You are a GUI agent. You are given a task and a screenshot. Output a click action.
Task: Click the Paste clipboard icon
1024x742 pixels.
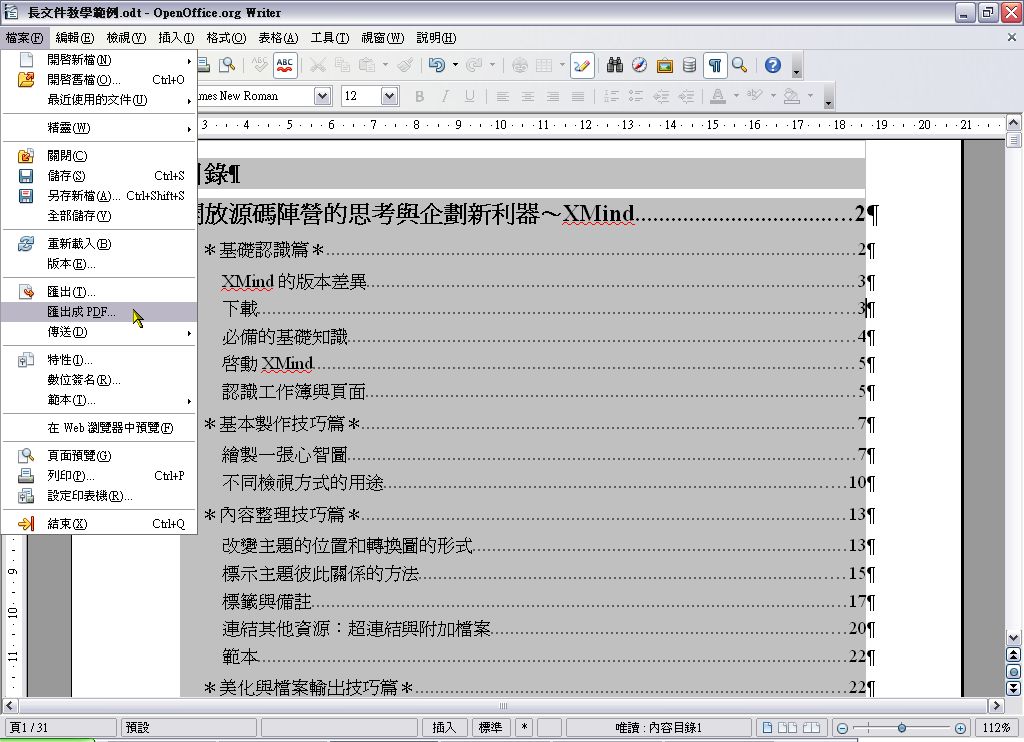coord(367,65)
